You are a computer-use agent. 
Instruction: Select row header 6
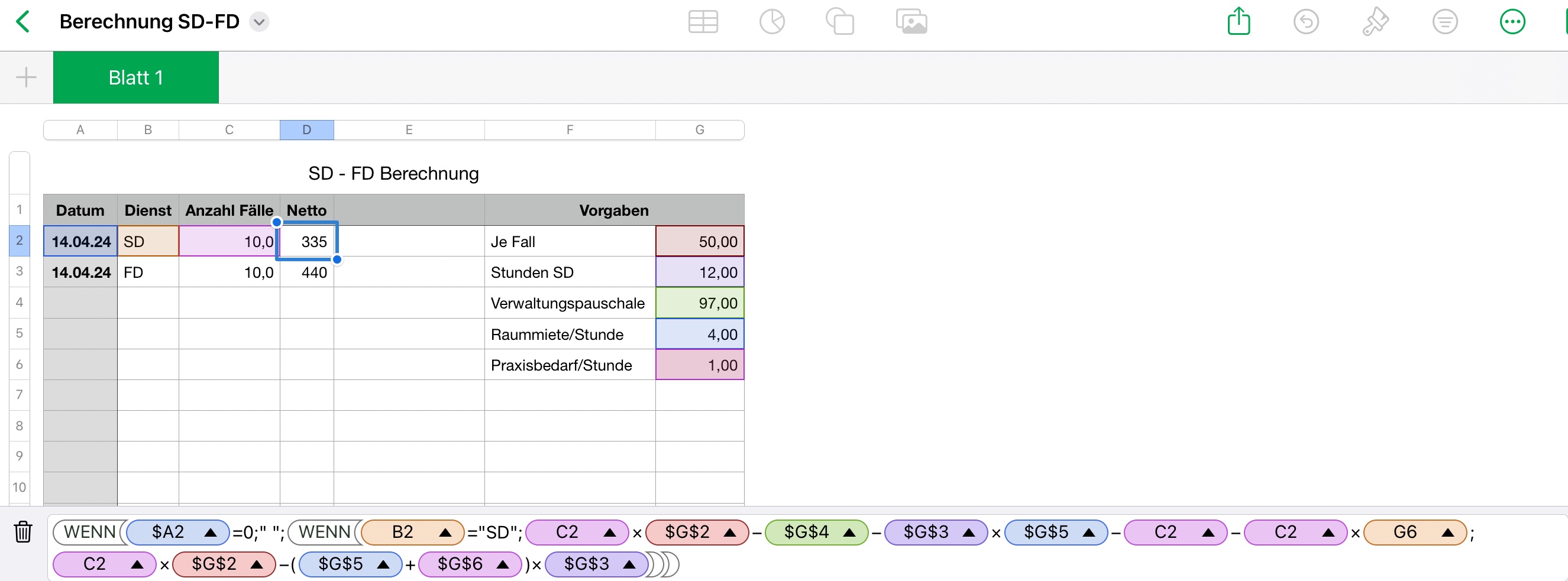[x=20, y=365]
